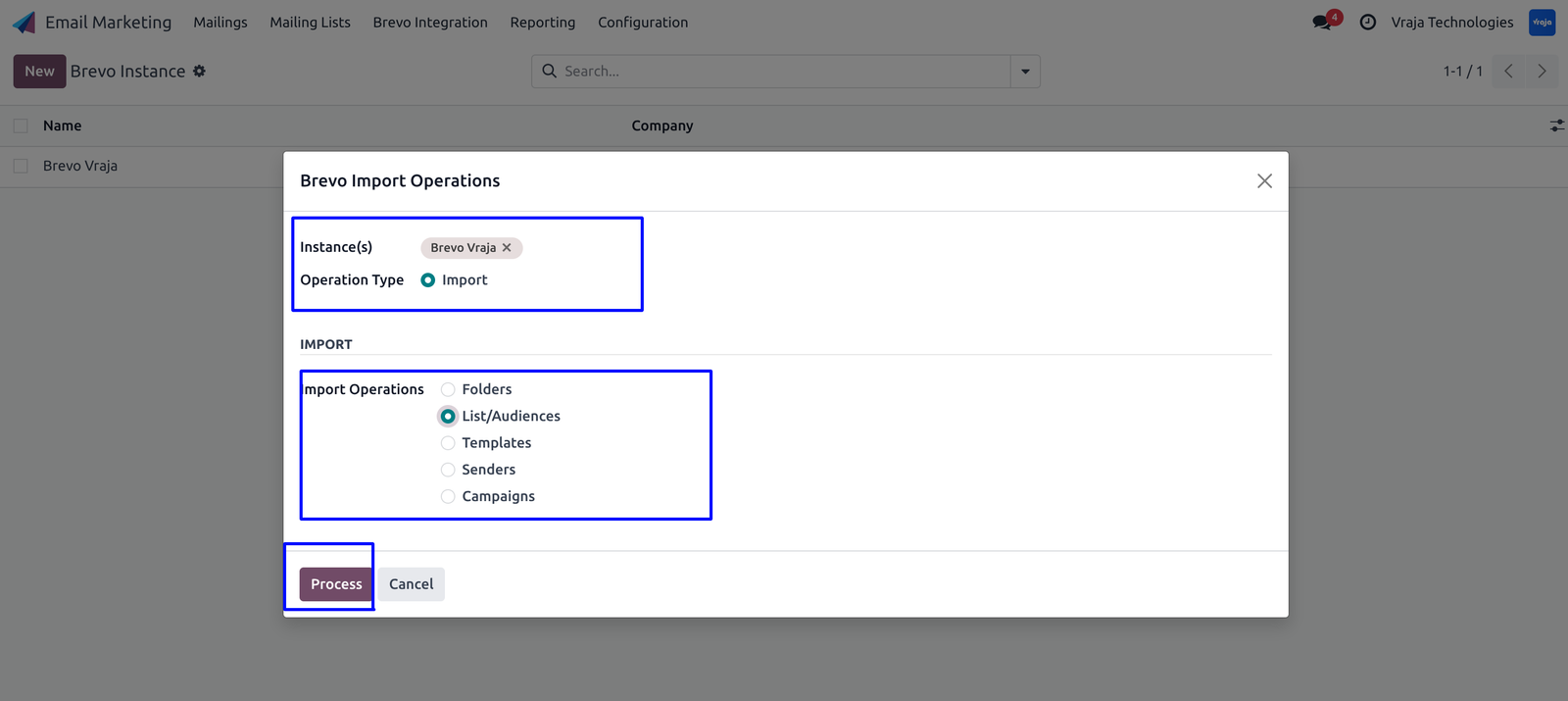Click the column settings adjust icon

[x=1556, y=125]
